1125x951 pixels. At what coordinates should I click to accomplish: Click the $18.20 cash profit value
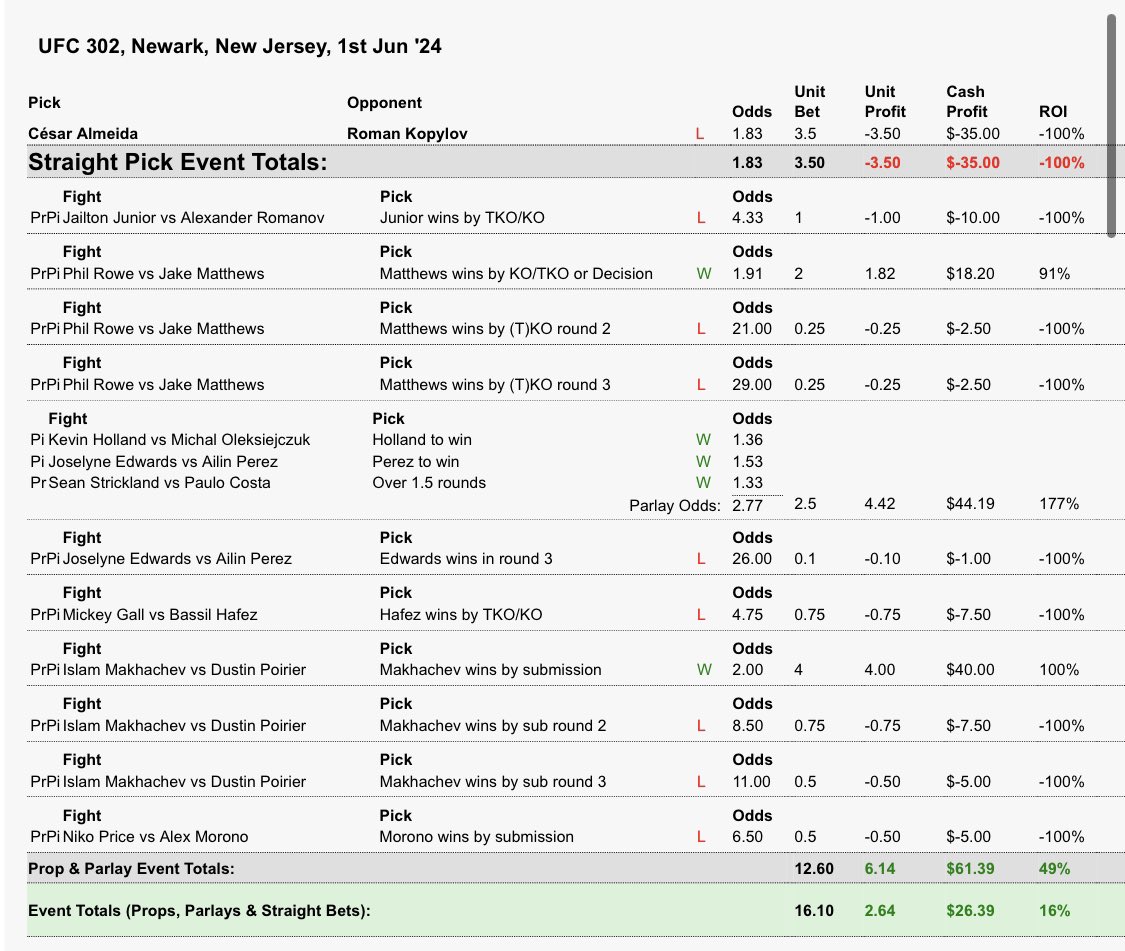click(x=970, y=273)
